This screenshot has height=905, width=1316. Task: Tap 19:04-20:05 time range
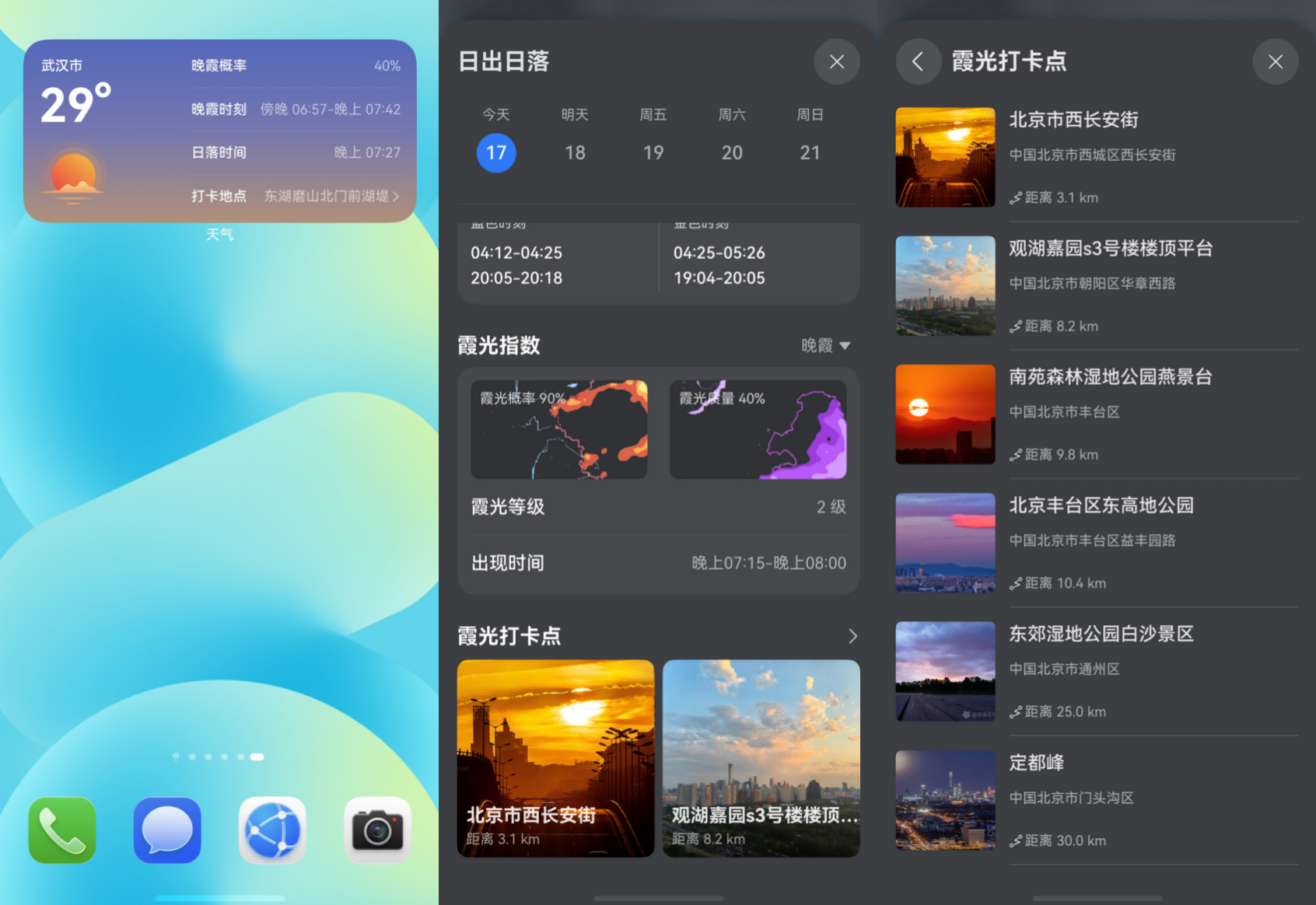[719, 278]
